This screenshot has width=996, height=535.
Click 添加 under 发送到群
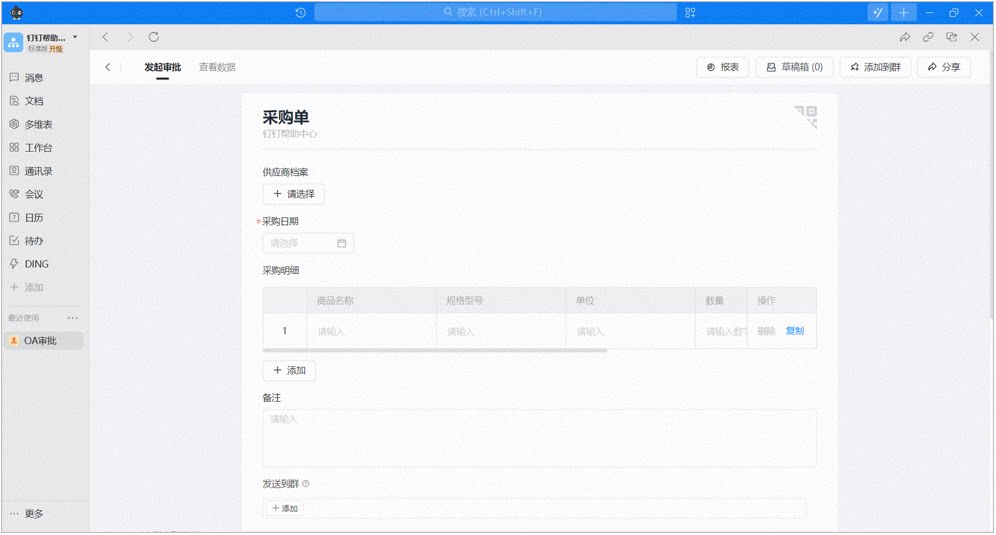(x=285, y=508)
